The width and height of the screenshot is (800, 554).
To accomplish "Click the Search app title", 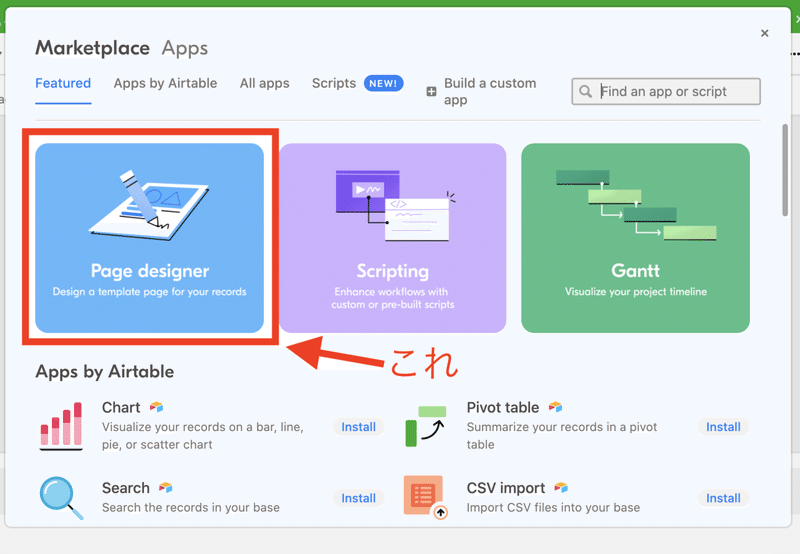I will click(126, 488).
